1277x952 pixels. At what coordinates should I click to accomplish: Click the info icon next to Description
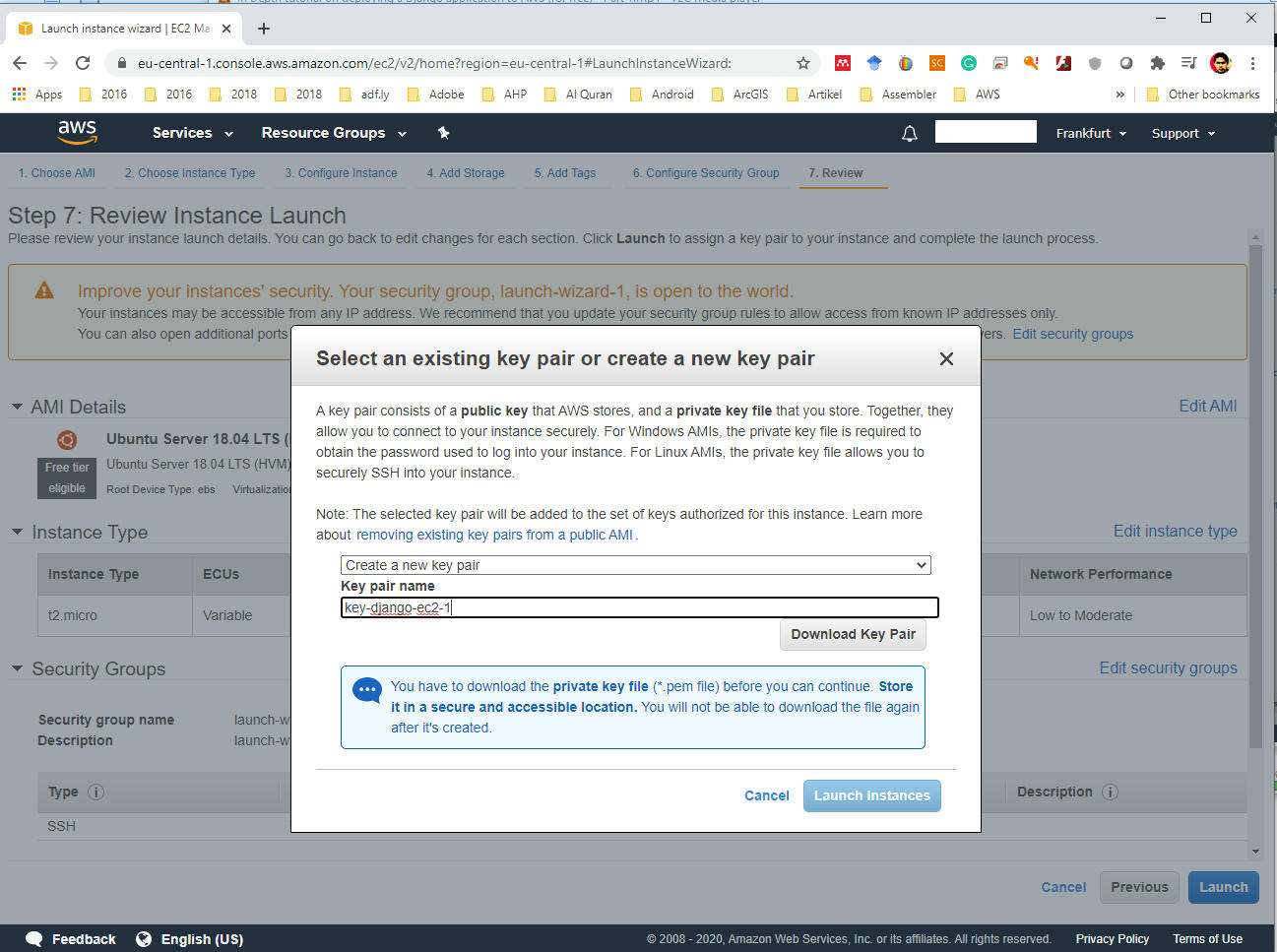tap(1110, 792)
